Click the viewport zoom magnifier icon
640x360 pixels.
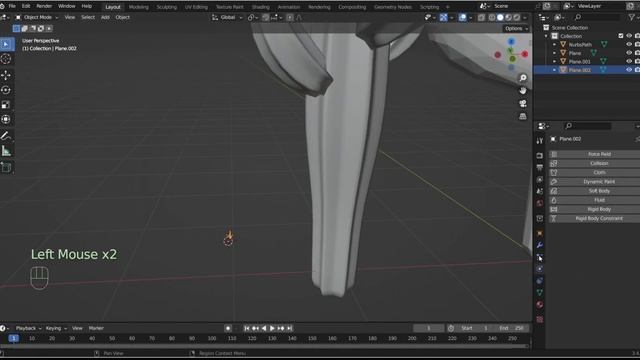[x=522, y=78]
